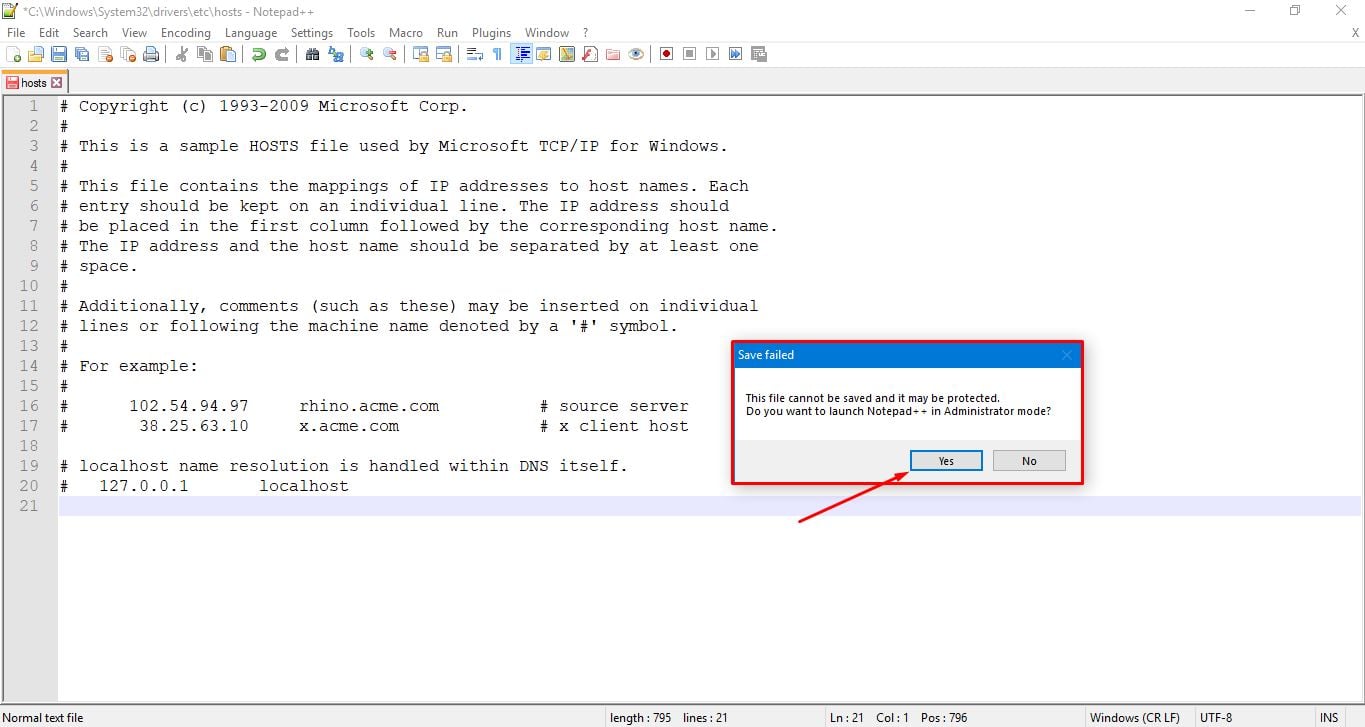Image resolution: width=1365 pixels, height=727 pixels.
Task: Click line 20 text '127.0.0.1 localhost'
Action: 223,486
